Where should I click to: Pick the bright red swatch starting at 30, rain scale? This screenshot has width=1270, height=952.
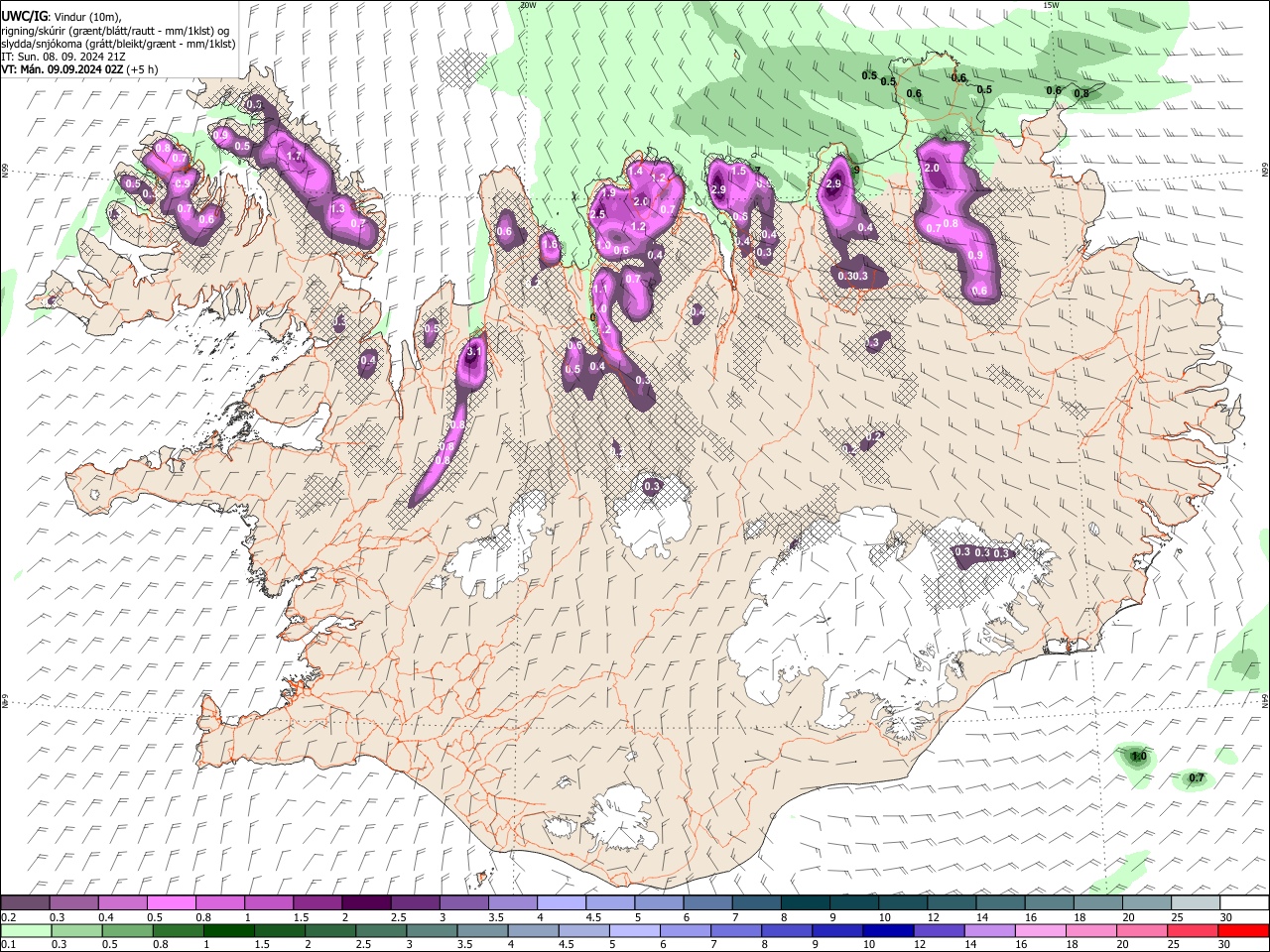[1243, 930]
